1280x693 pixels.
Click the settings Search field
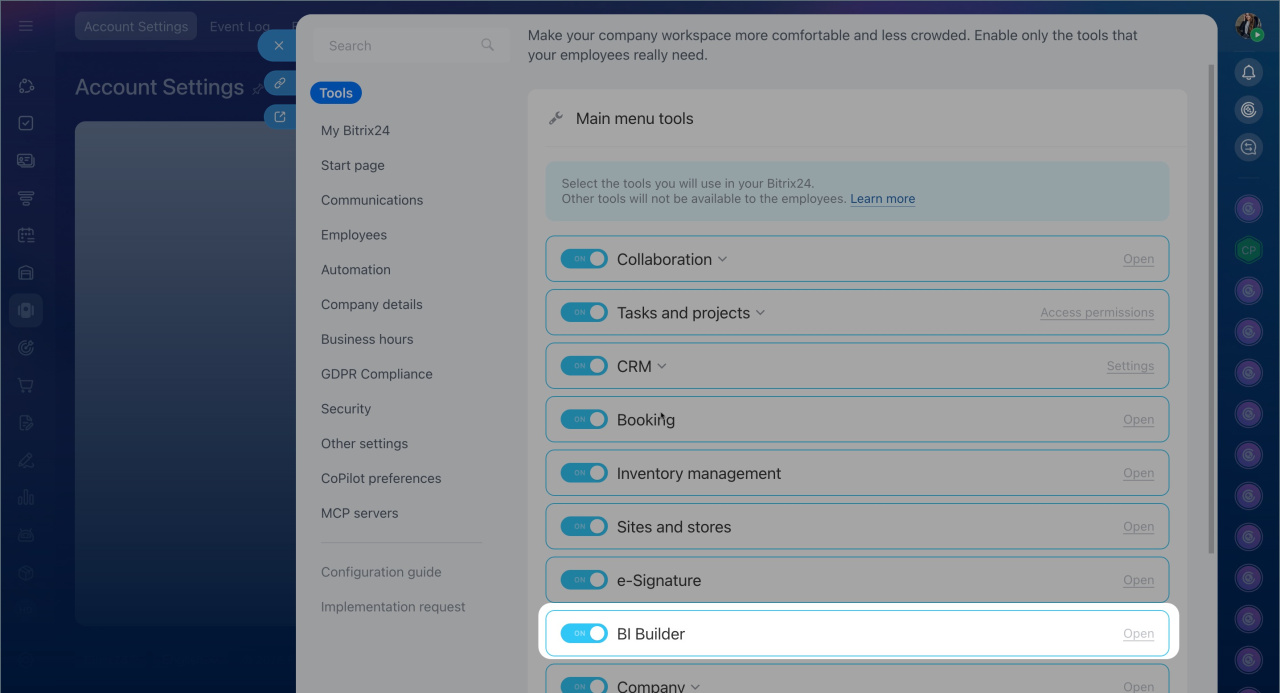tap(400, 46)
